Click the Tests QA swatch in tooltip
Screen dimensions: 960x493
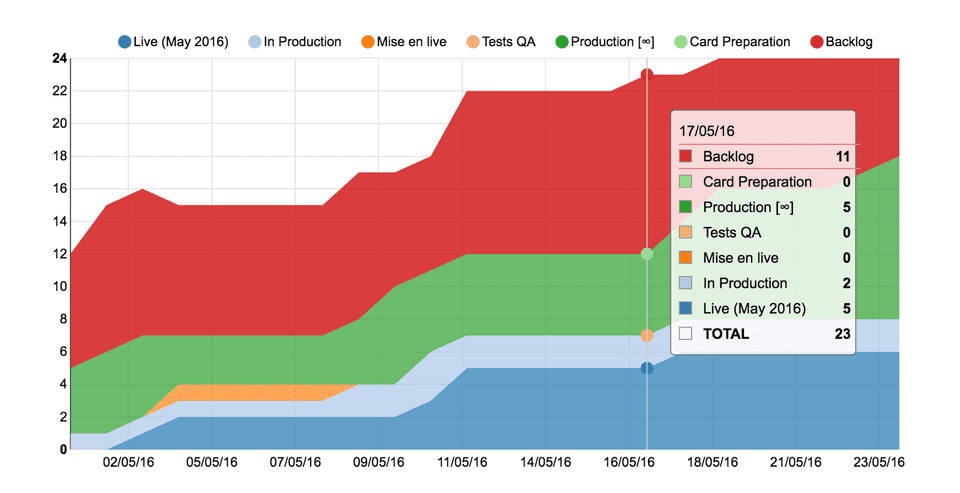pyautogui.click(x=686, y=232)
